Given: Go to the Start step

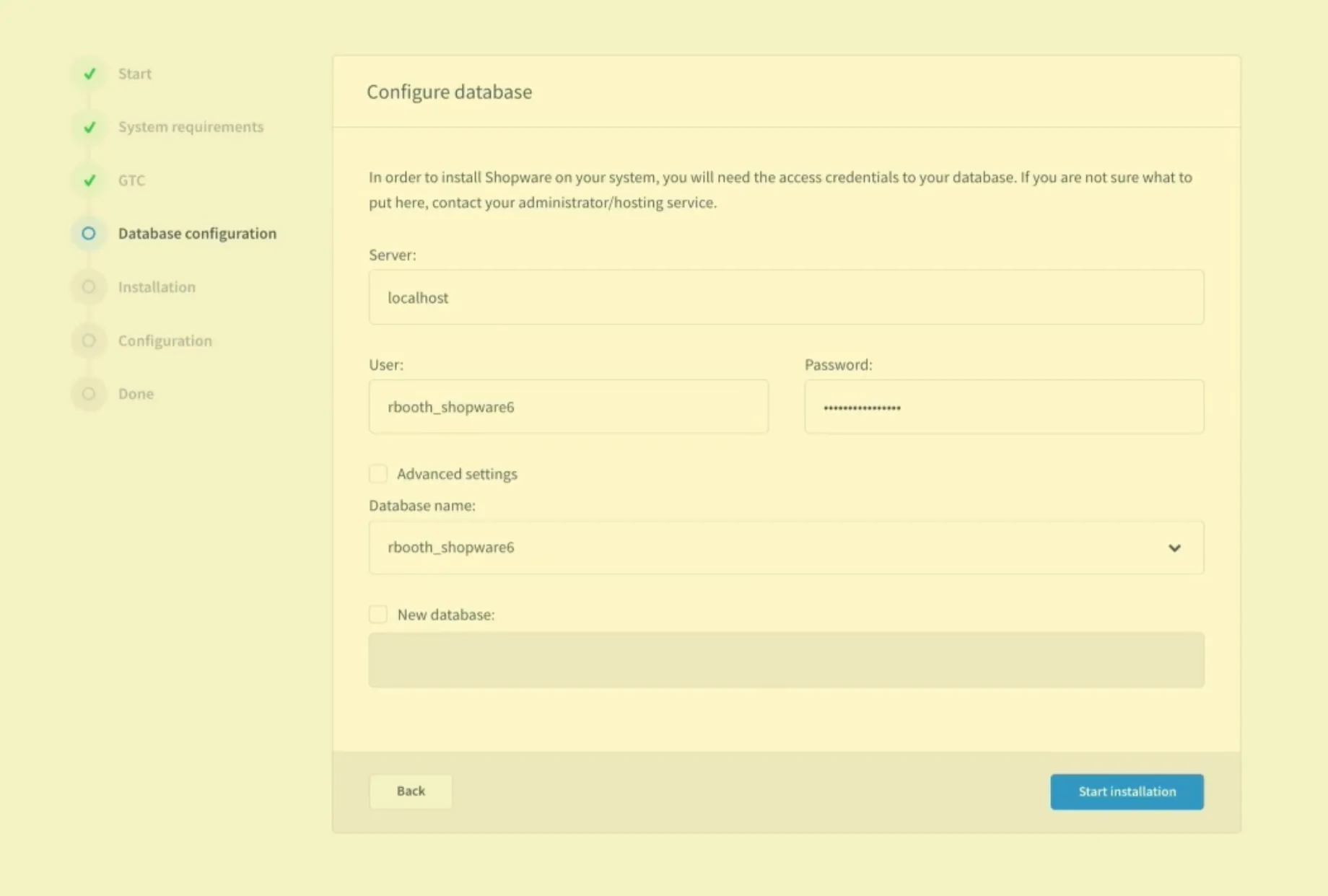Looking at the screenshot, I should point(134,74).
